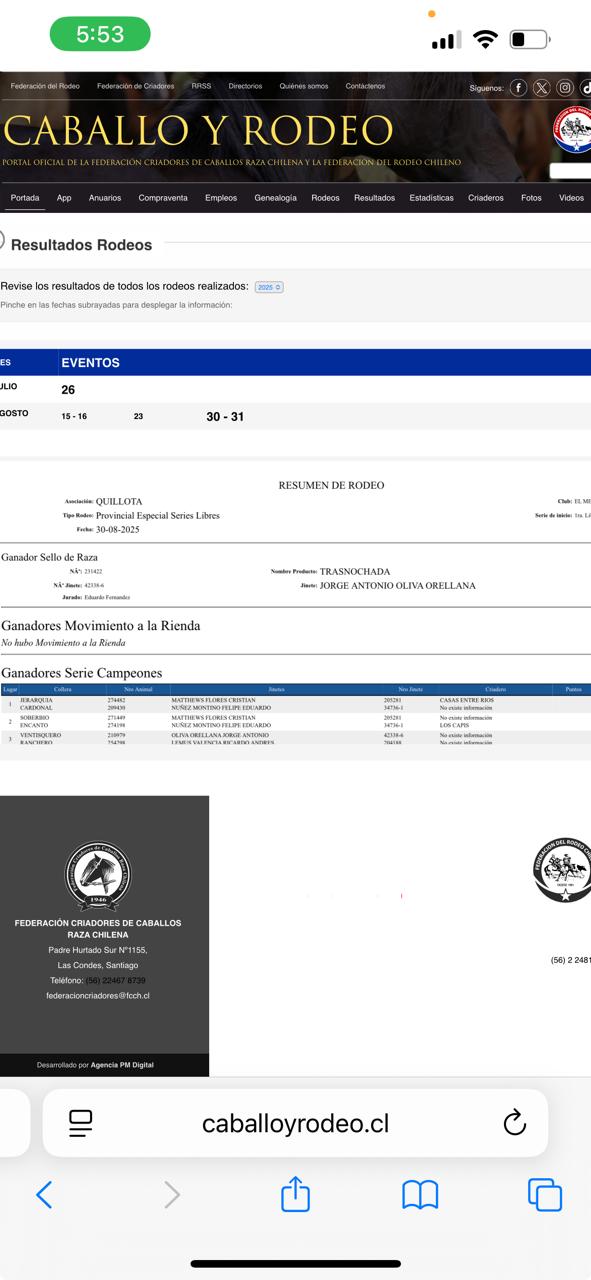Open the 2025 year dropdown
The height and width of the screenshot is (1280, 591).
click(269, 287)
